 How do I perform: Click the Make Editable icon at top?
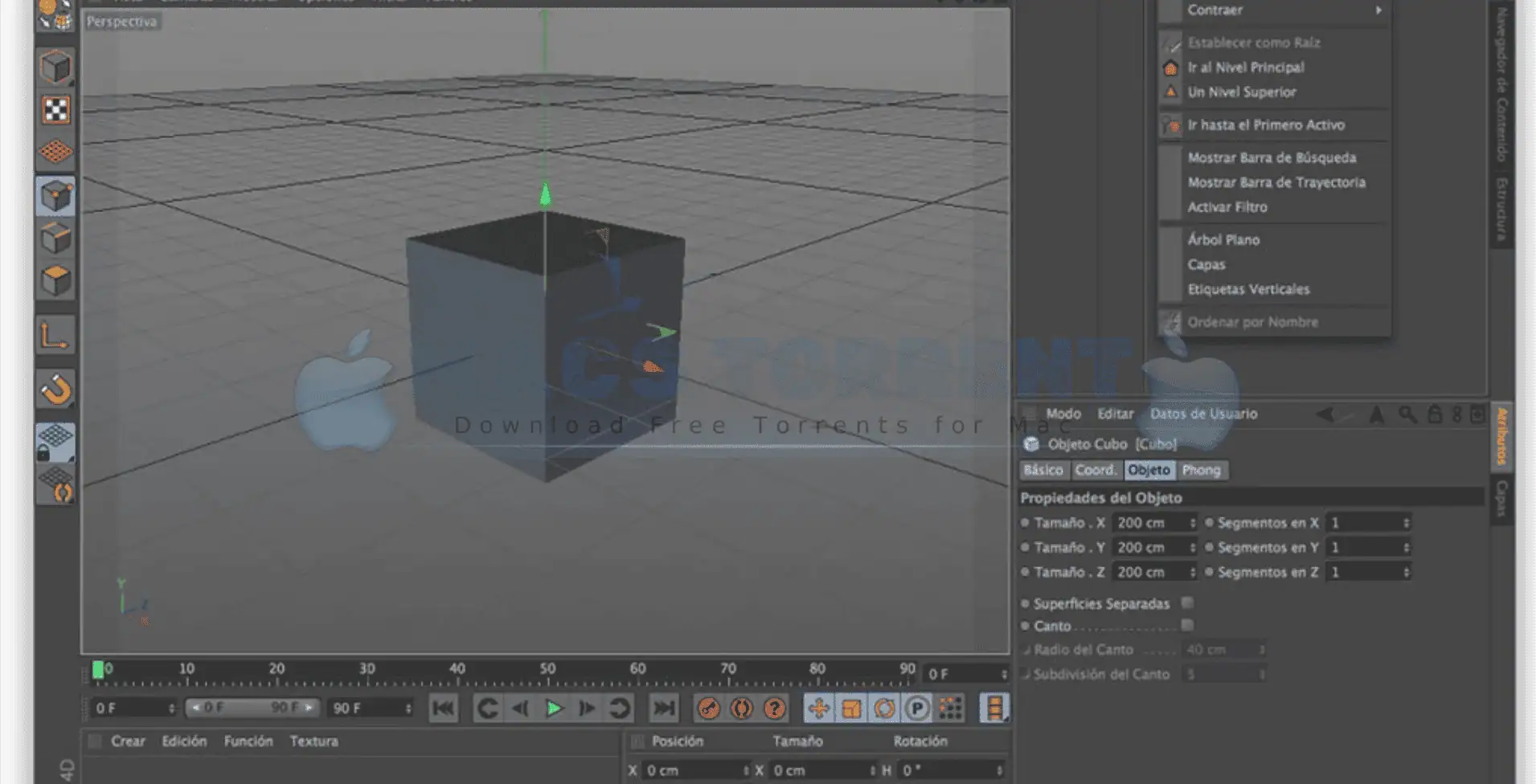coord(55,14)
